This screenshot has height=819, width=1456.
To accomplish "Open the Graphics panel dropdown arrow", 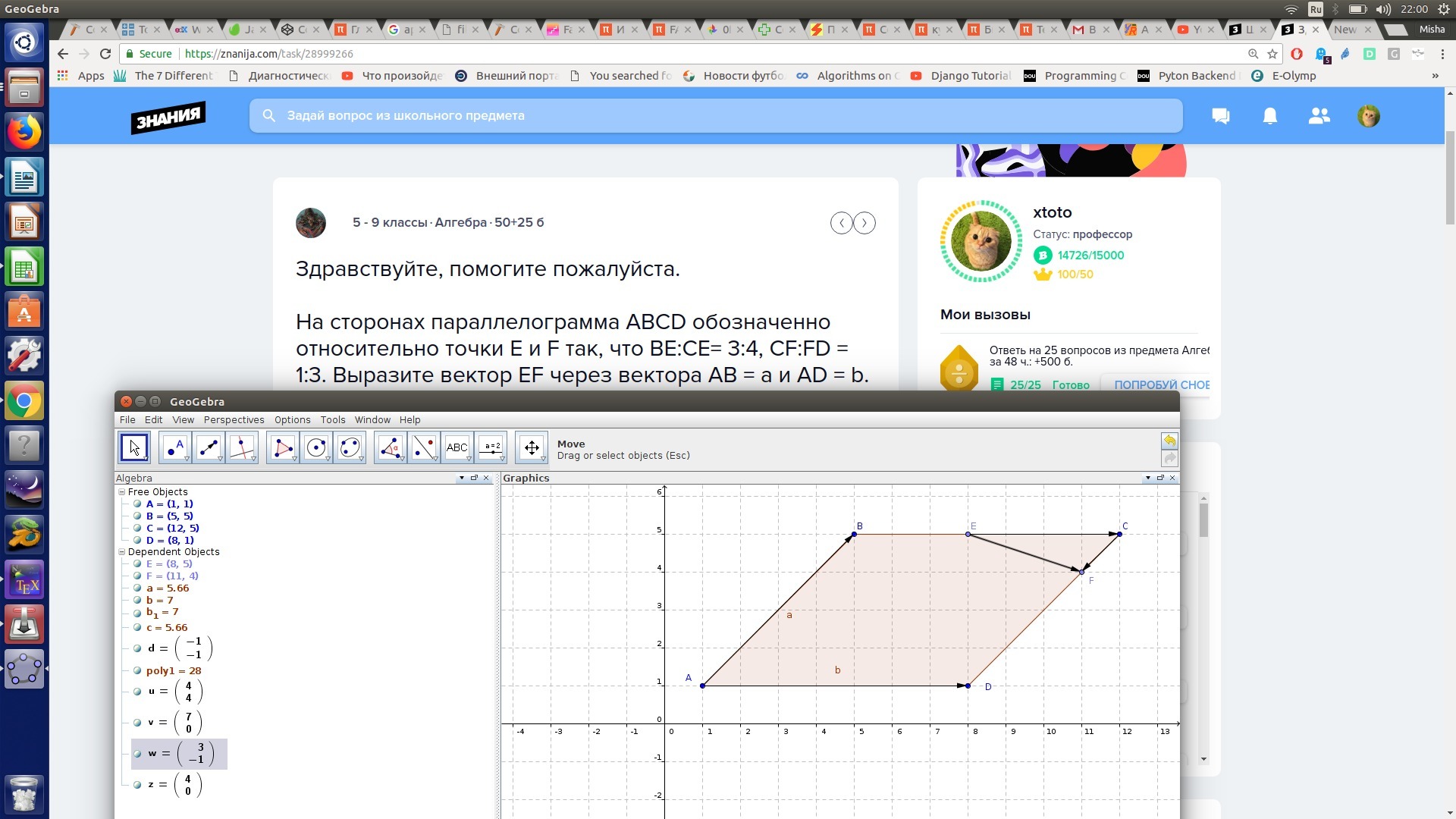I will coord(1147,478).
